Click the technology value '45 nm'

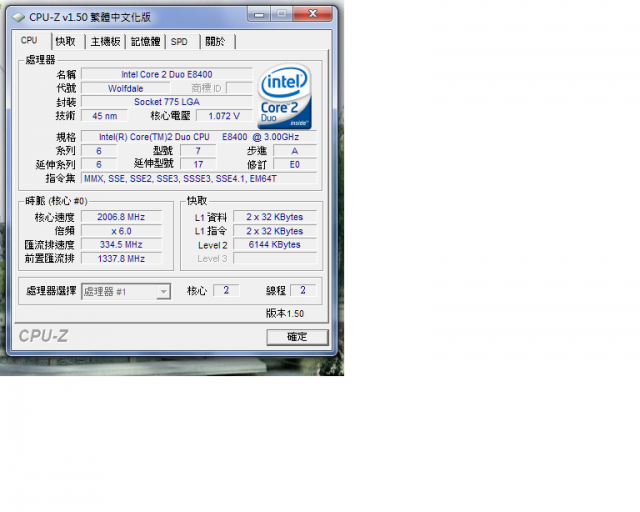104,116
